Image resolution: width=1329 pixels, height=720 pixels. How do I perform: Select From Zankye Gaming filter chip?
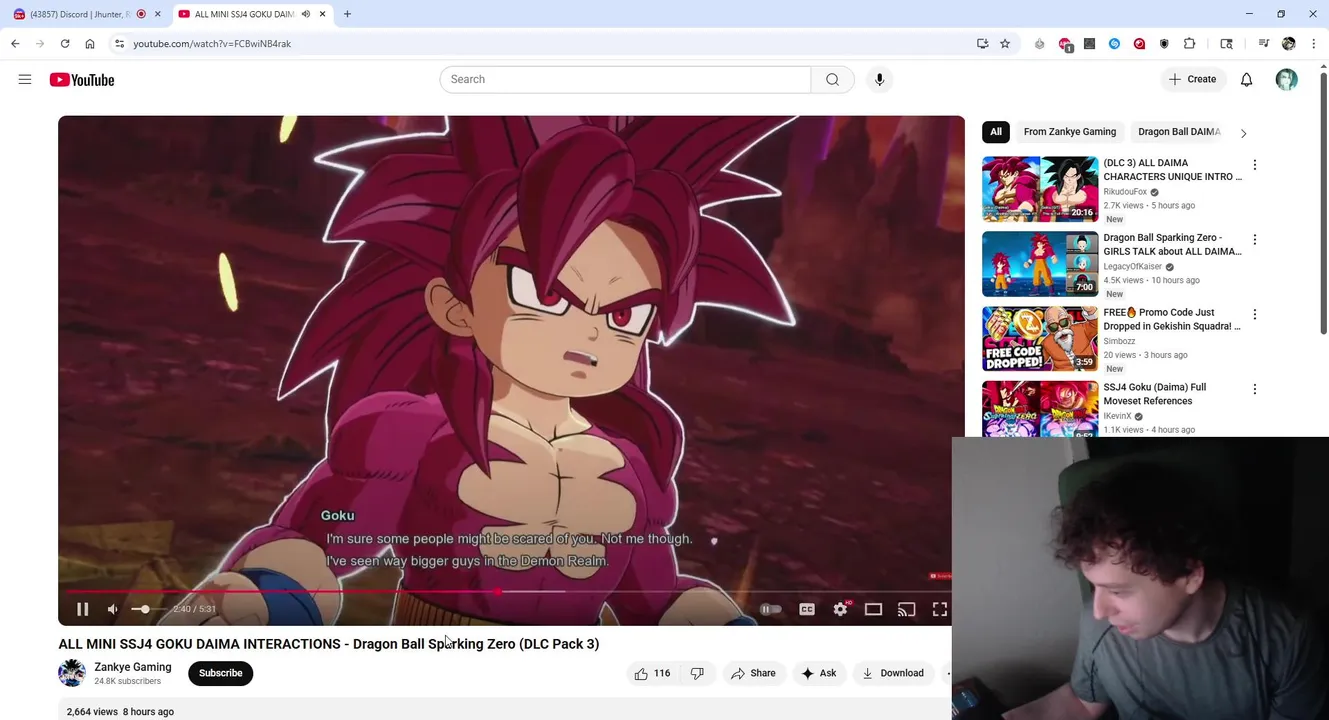pos(1069,132)
